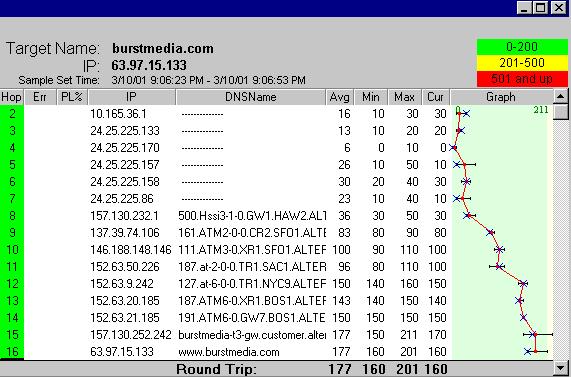Image resolution: width=571 pixels, height=377 pixels.
Task: Click Round Trip average value 177
Action: coord(339,369)
